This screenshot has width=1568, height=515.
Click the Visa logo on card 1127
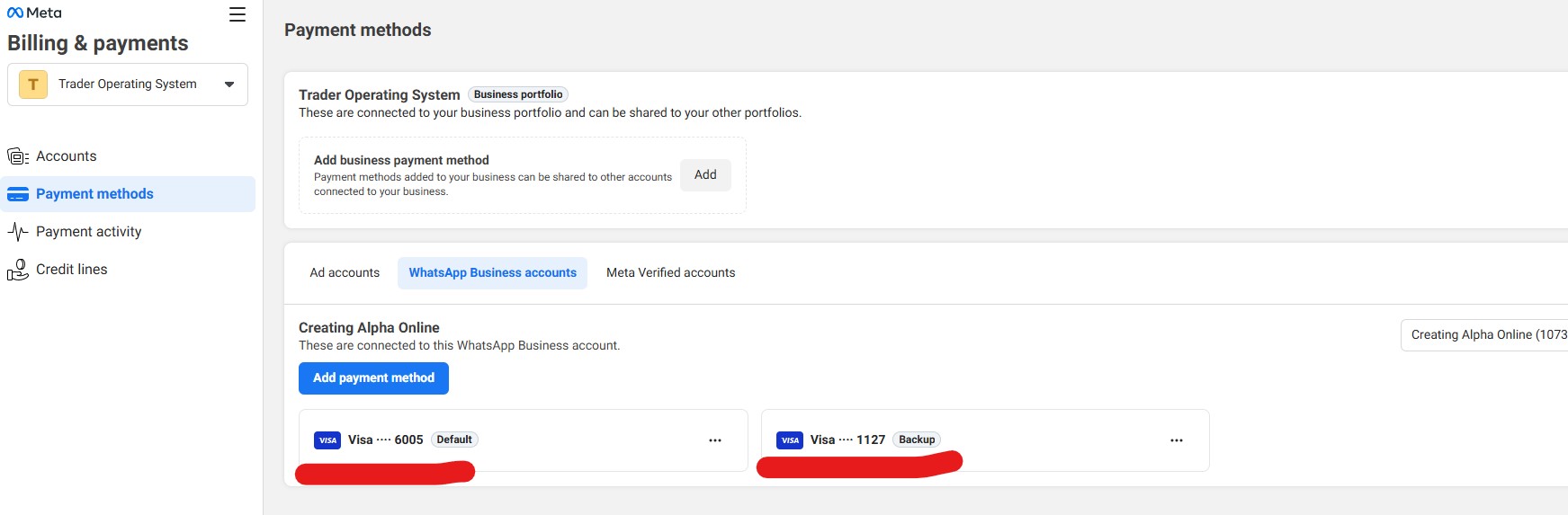click(790, 440)
